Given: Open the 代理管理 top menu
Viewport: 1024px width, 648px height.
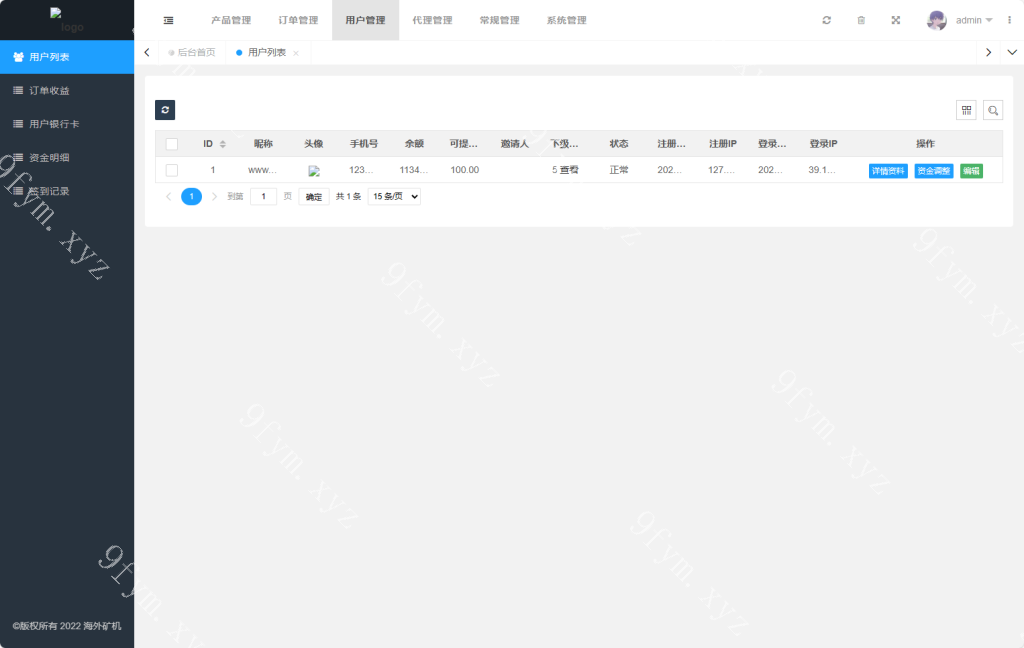Looking at the screenshot, I should (432, 20).
